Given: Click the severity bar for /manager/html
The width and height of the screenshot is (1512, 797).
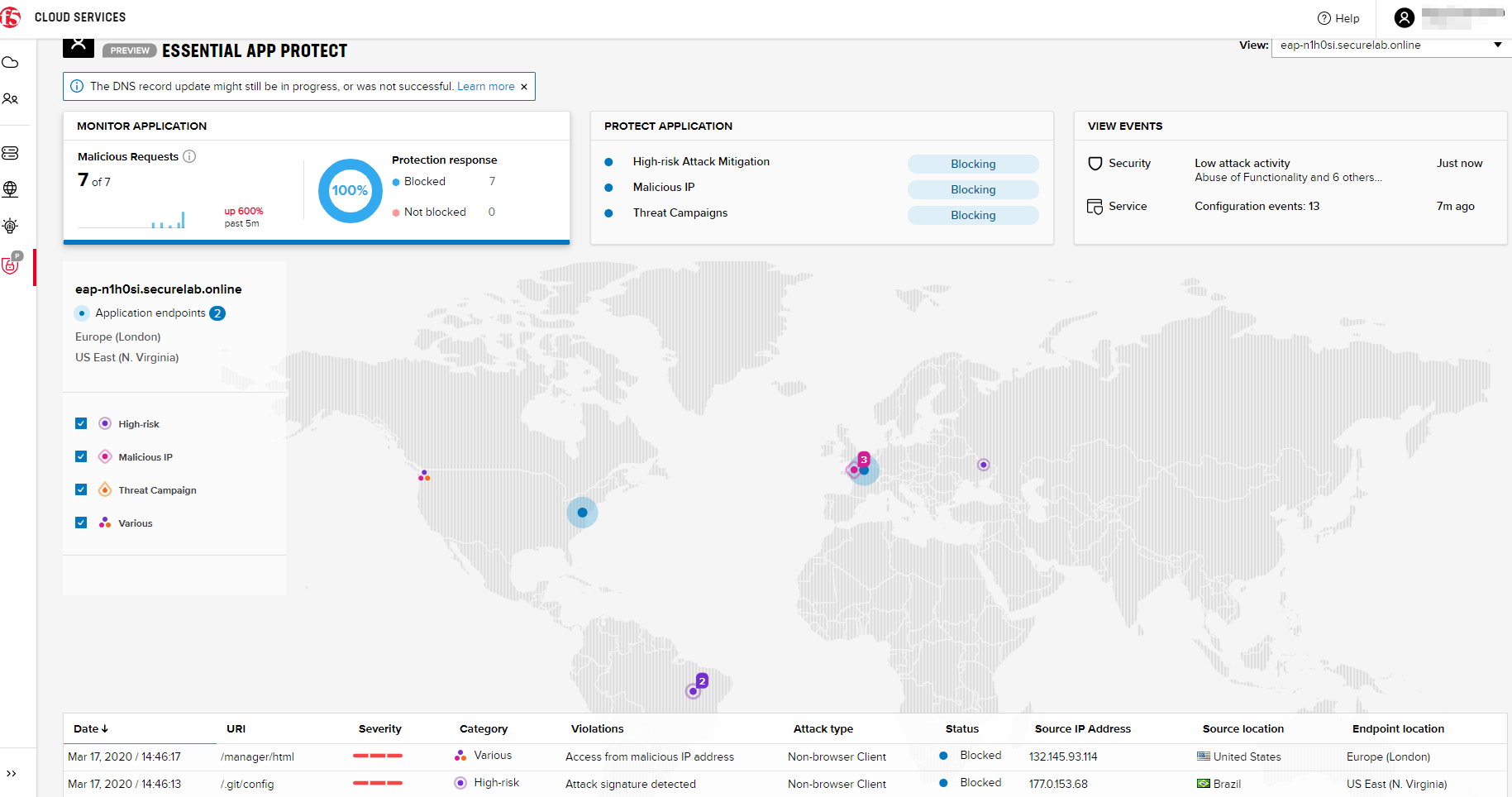Looking at the screenshot, I should (x=378, y=756).
